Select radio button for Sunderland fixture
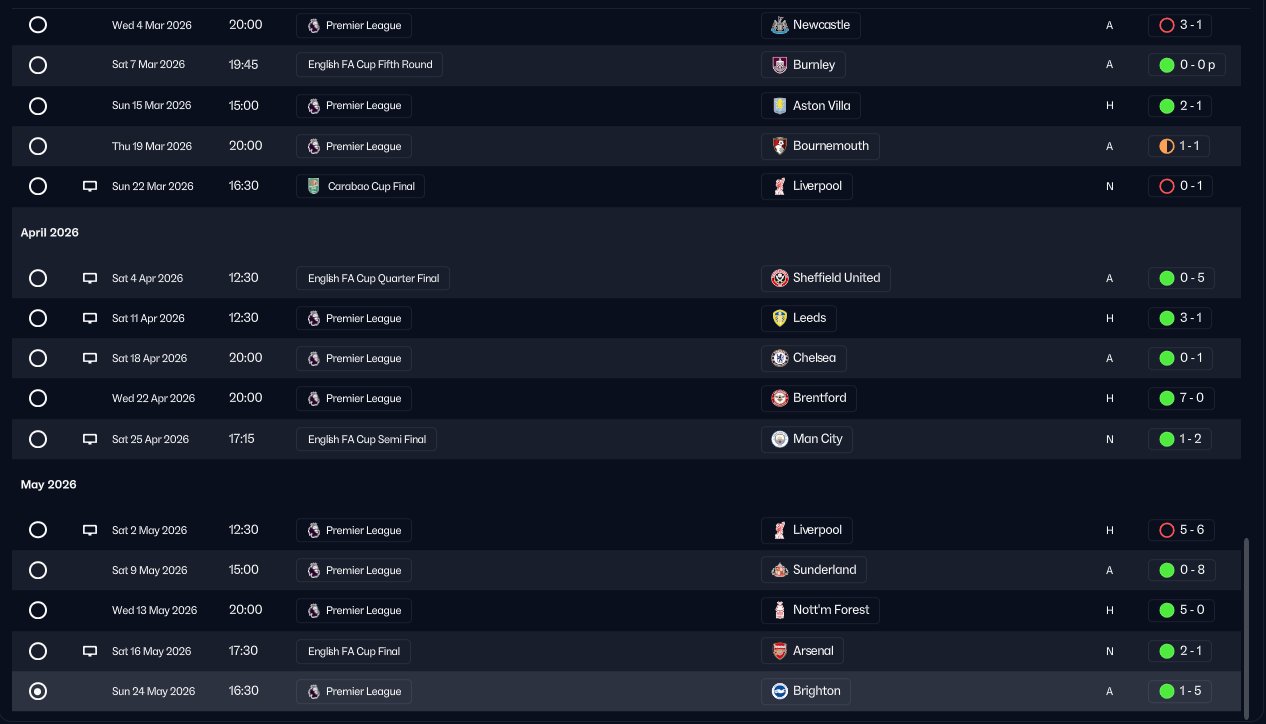Screen dimensions: 1266x724 (x=38, y=570)
